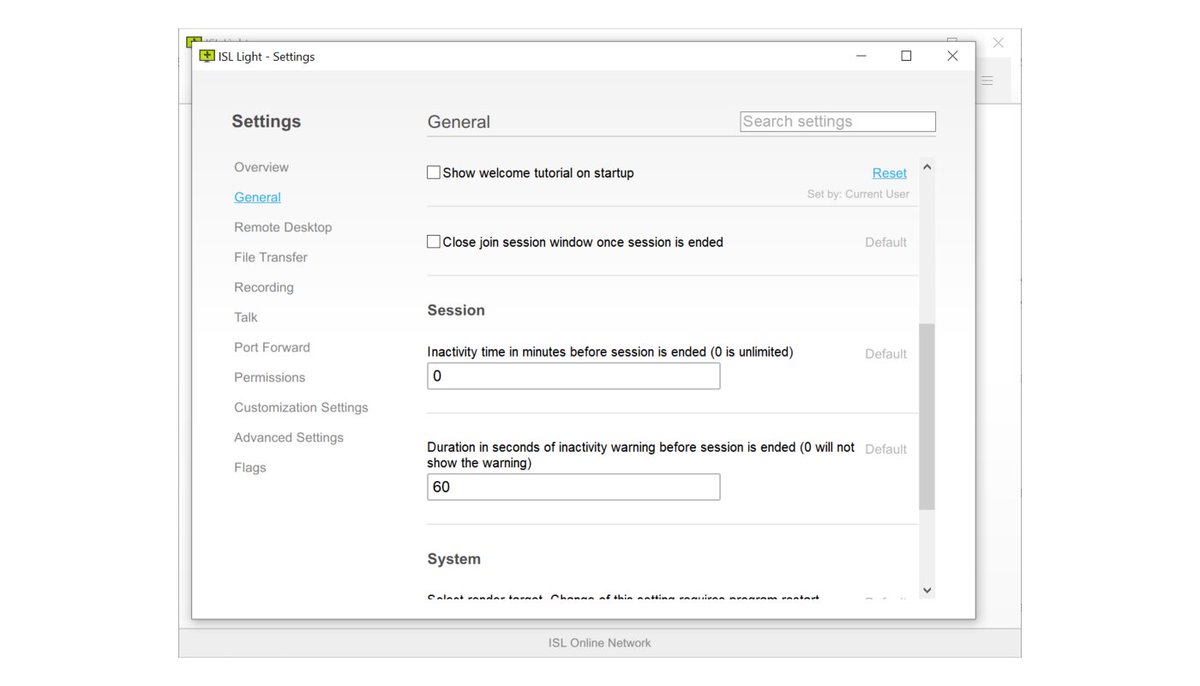Image resolution: width=1200 pixels, height=686 pixels.
Task: Select Overview in the settings sidebar
Action: tap(261, 167)
